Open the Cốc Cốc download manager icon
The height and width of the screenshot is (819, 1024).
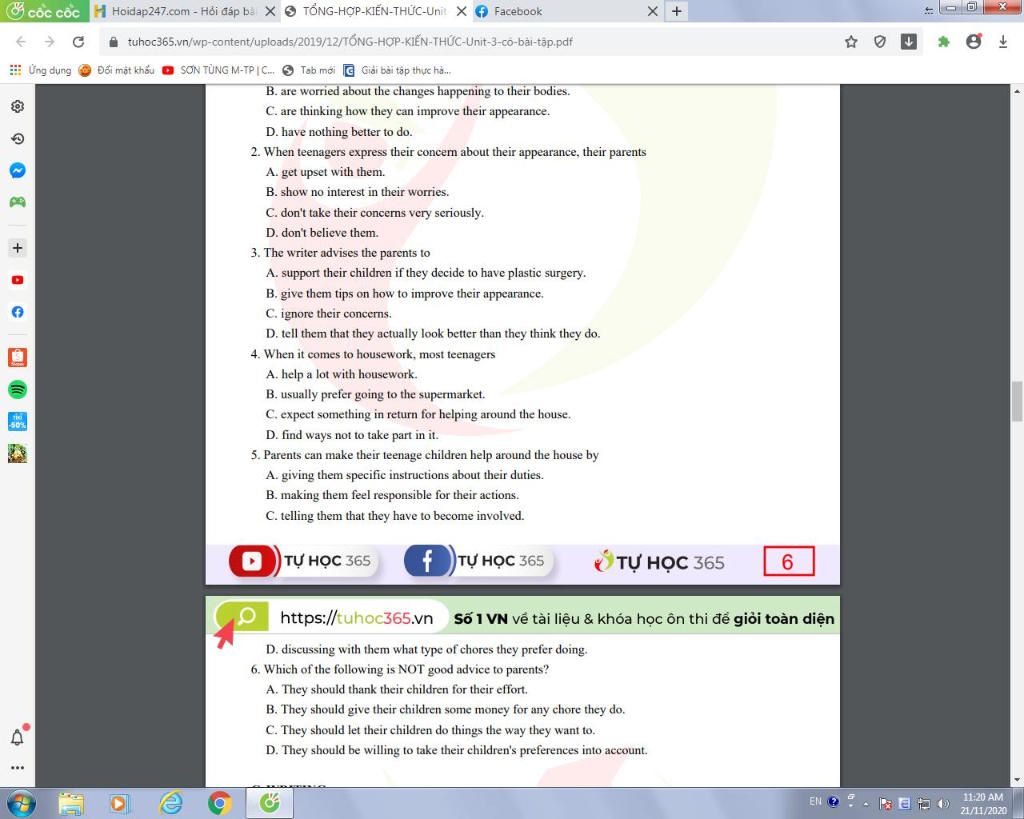click(909, 42)
